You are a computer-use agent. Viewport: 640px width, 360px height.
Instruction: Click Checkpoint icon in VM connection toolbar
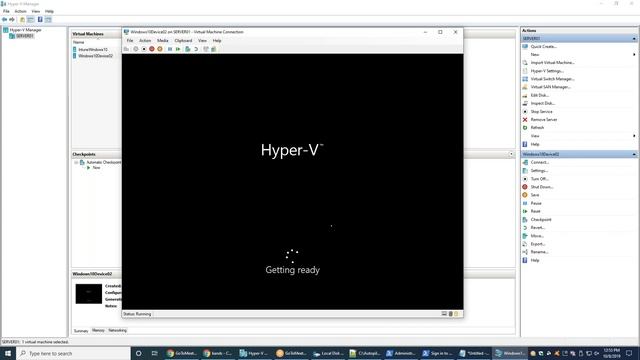pyautogui.click(x=188, y=49)
